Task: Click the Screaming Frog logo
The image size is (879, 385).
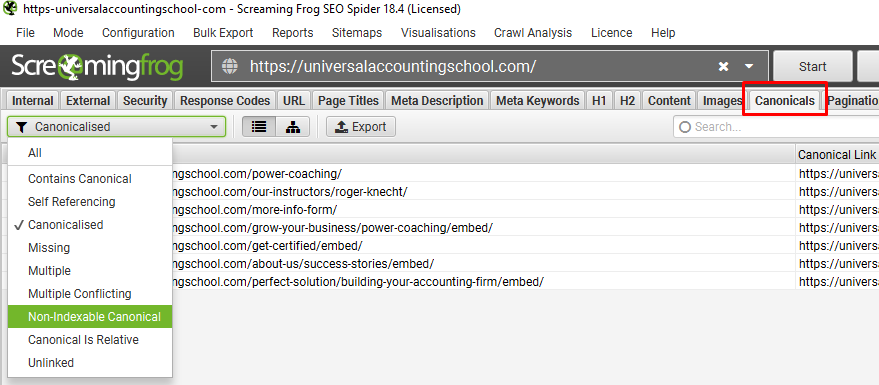Action: (x=97, y=67)
